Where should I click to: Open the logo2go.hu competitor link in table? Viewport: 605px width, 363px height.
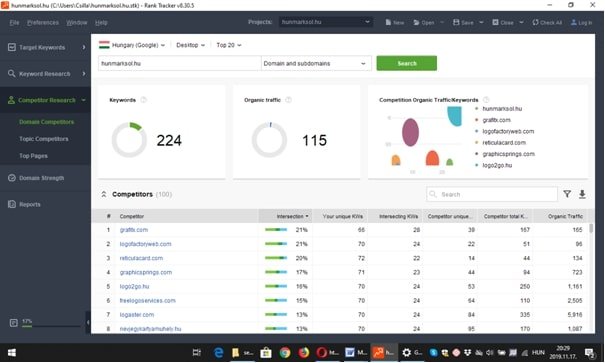134,287
